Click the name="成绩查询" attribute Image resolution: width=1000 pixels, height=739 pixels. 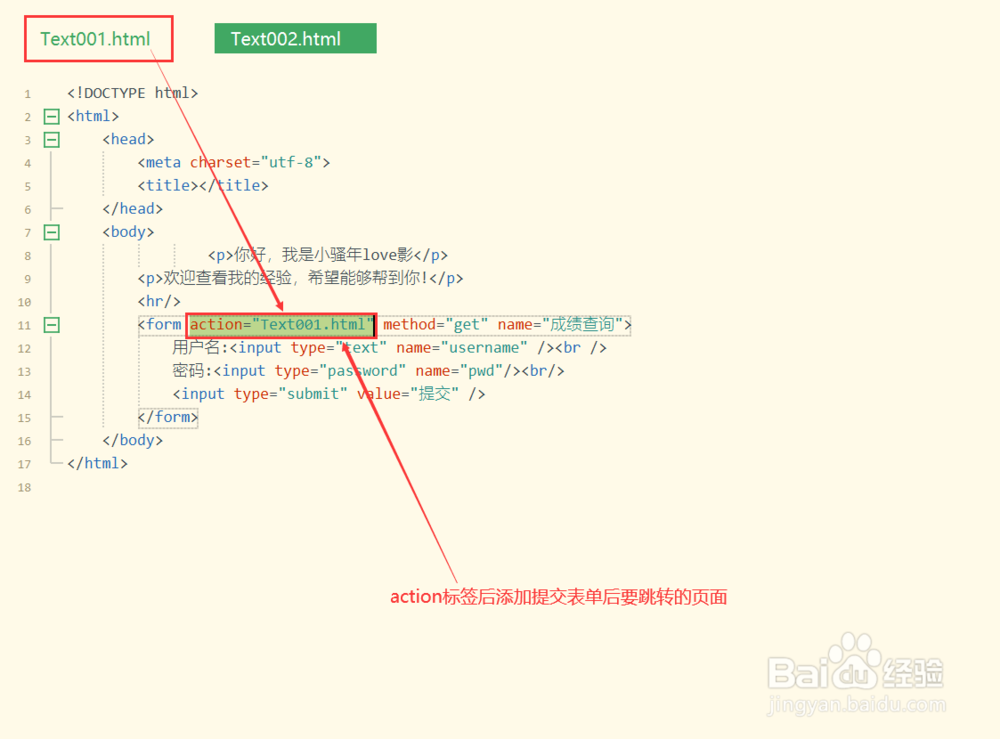pos(559,325)
